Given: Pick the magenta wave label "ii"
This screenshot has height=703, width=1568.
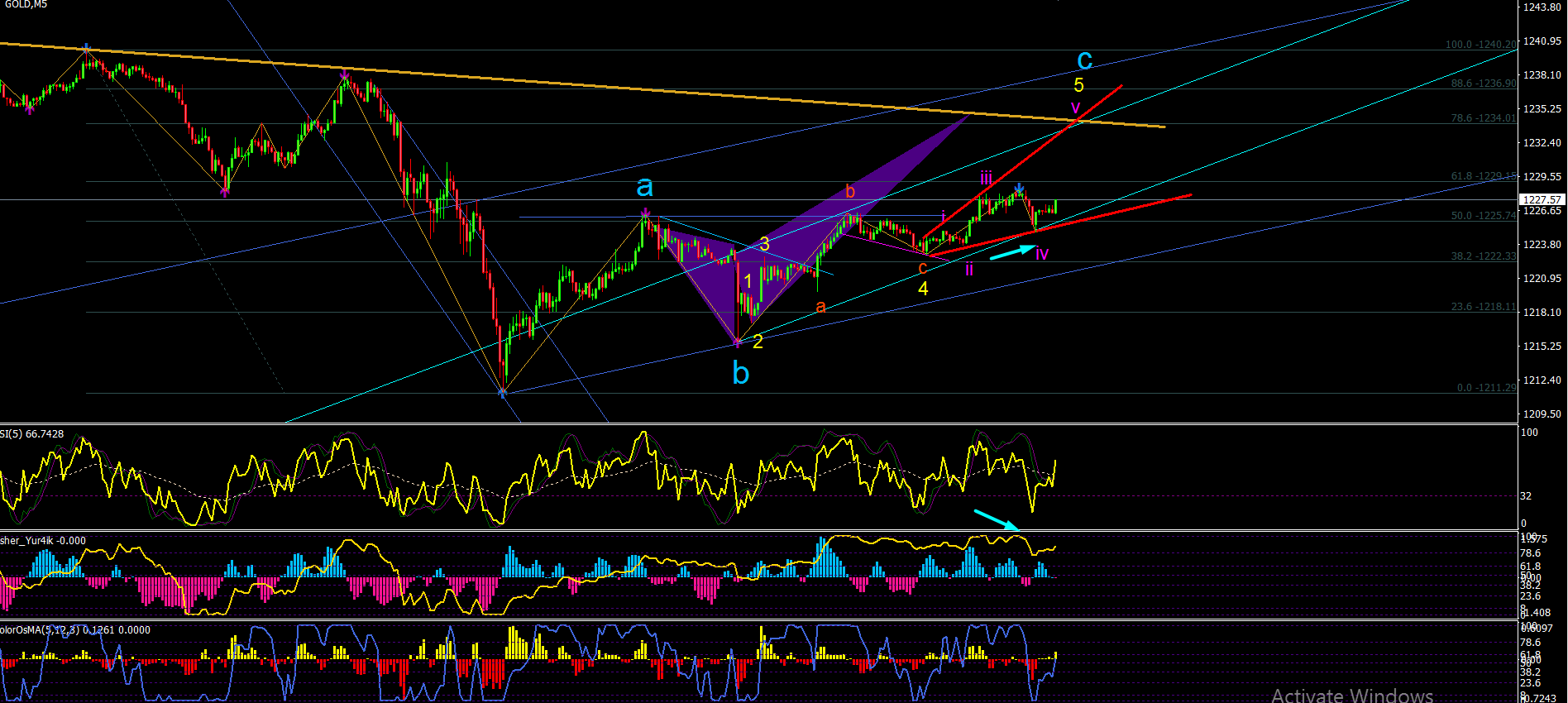Looking at the screenshot, I should (969, 269).
